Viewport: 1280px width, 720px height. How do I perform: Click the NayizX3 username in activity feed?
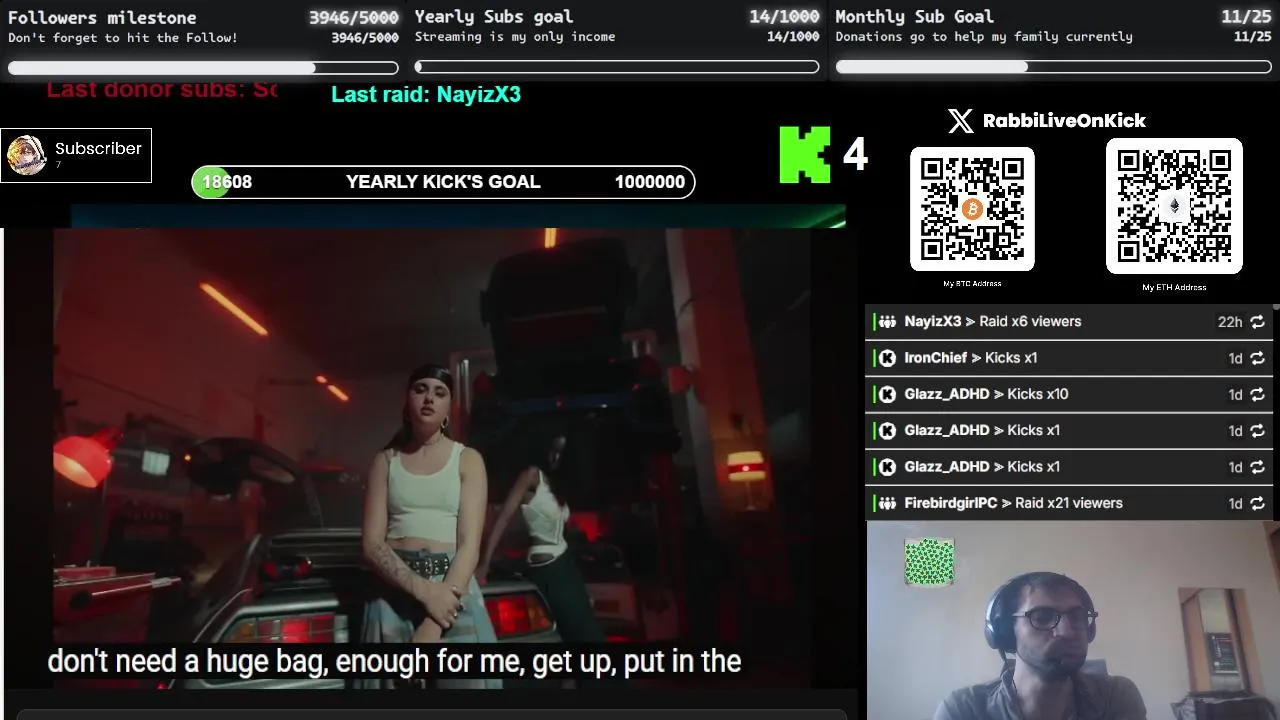[x=932, y=322]
